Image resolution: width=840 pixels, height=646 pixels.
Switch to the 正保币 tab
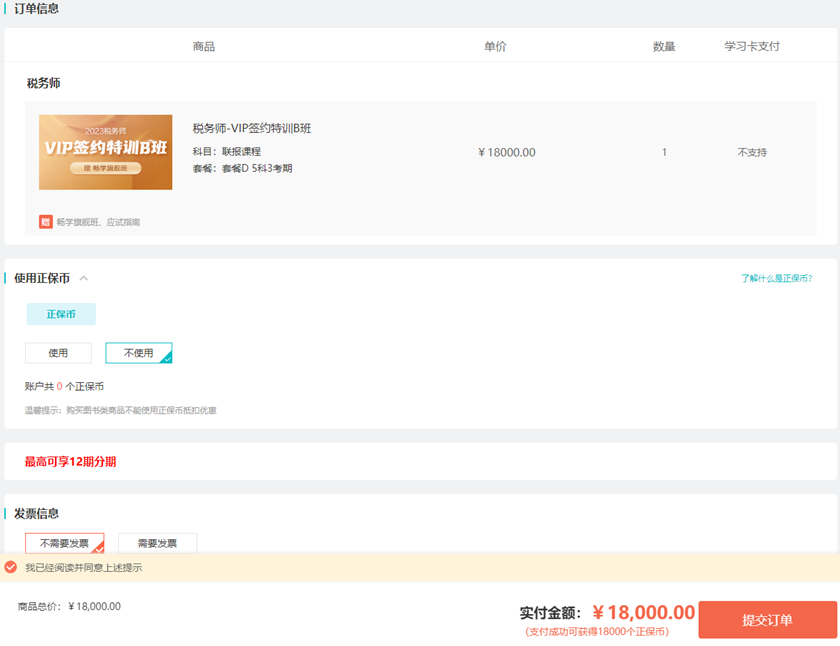click(x=61, y=314)
